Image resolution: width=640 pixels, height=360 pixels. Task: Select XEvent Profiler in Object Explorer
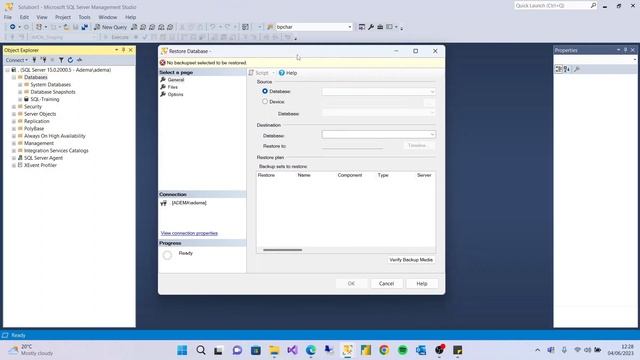tap(40, 165)
